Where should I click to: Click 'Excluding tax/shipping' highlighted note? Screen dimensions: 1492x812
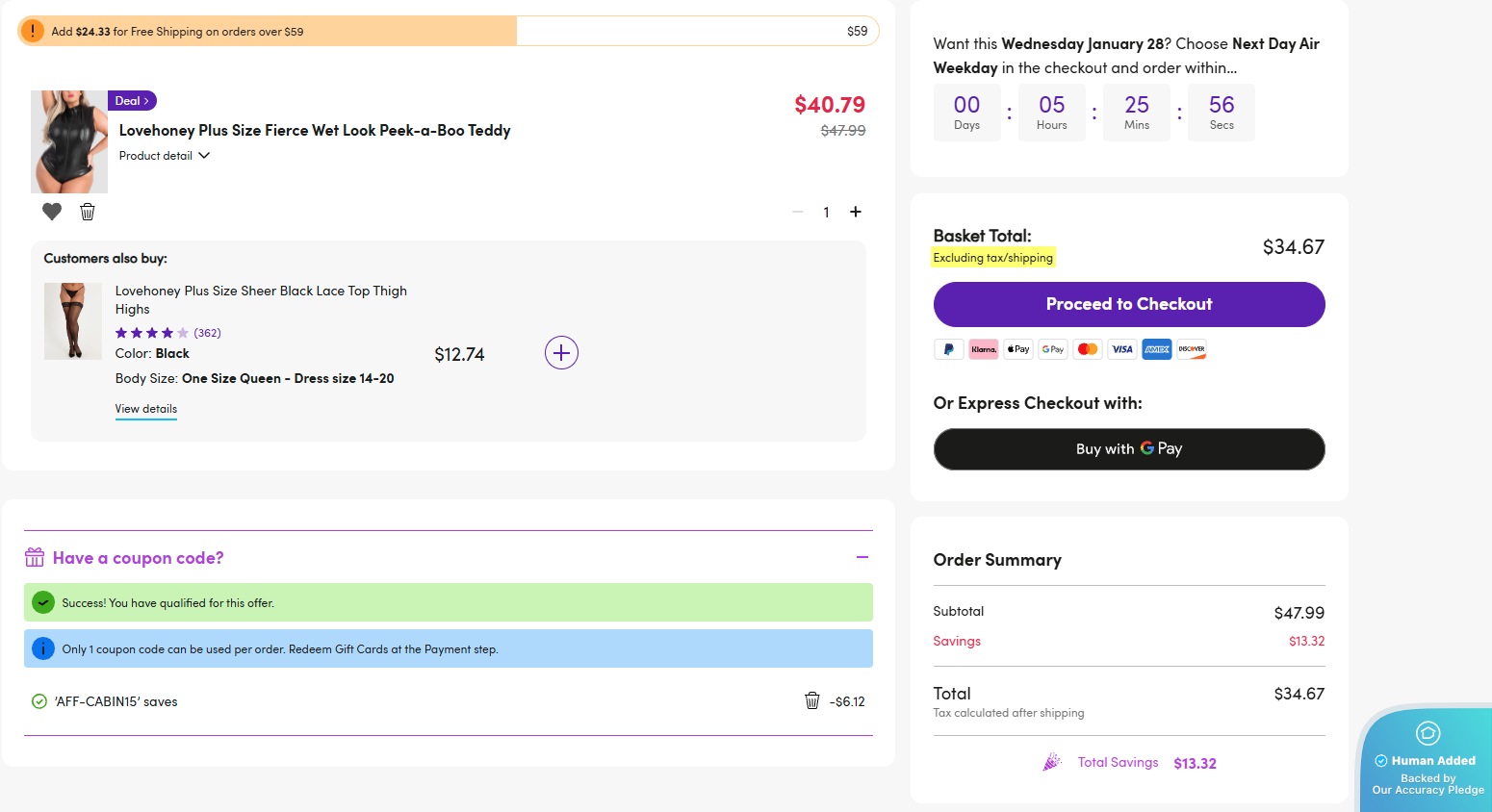coord(993,257)
